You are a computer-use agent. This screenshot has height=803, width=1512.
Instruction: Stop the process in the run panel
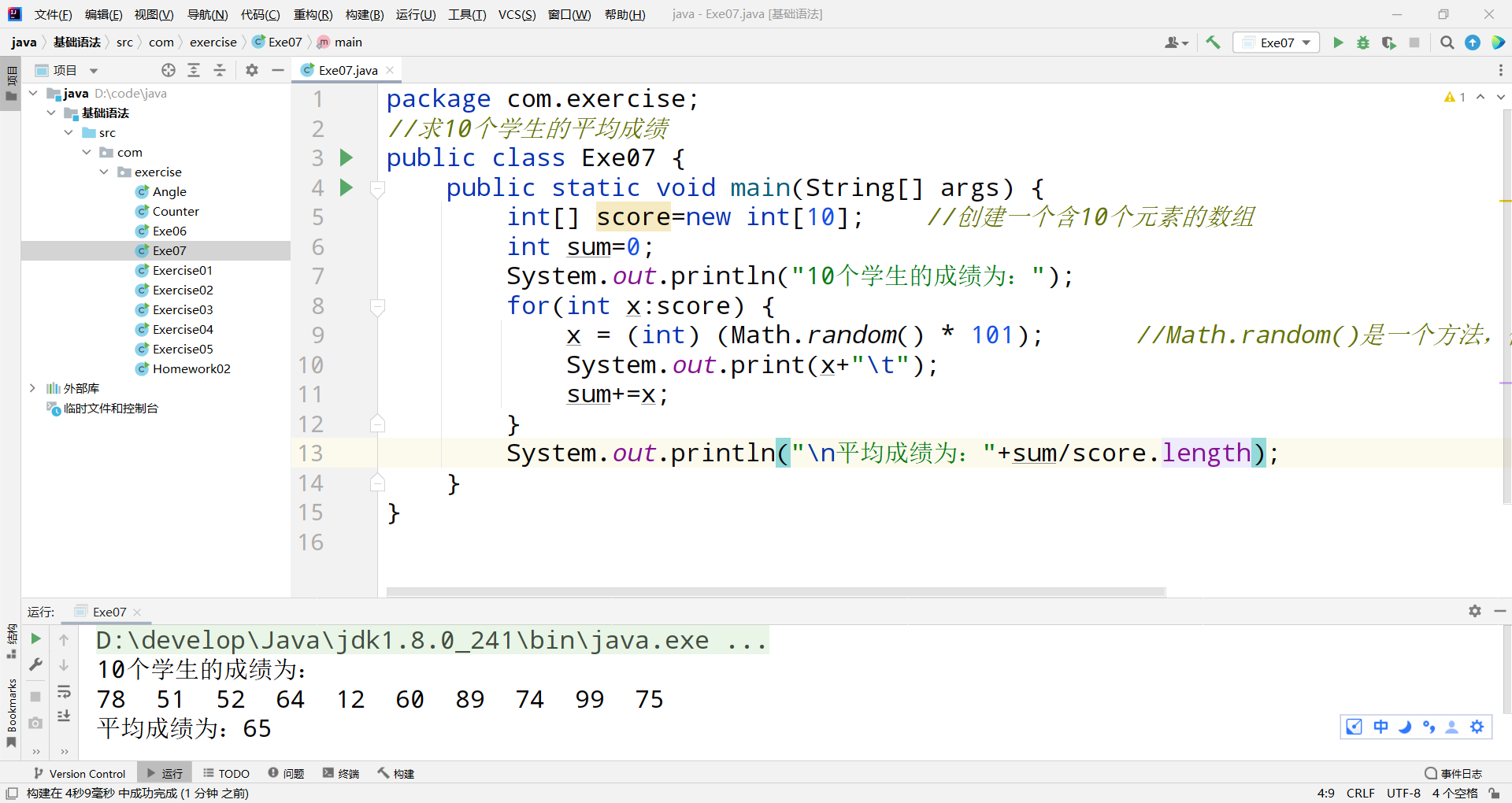pyautogui.click(x=35, y=697)
